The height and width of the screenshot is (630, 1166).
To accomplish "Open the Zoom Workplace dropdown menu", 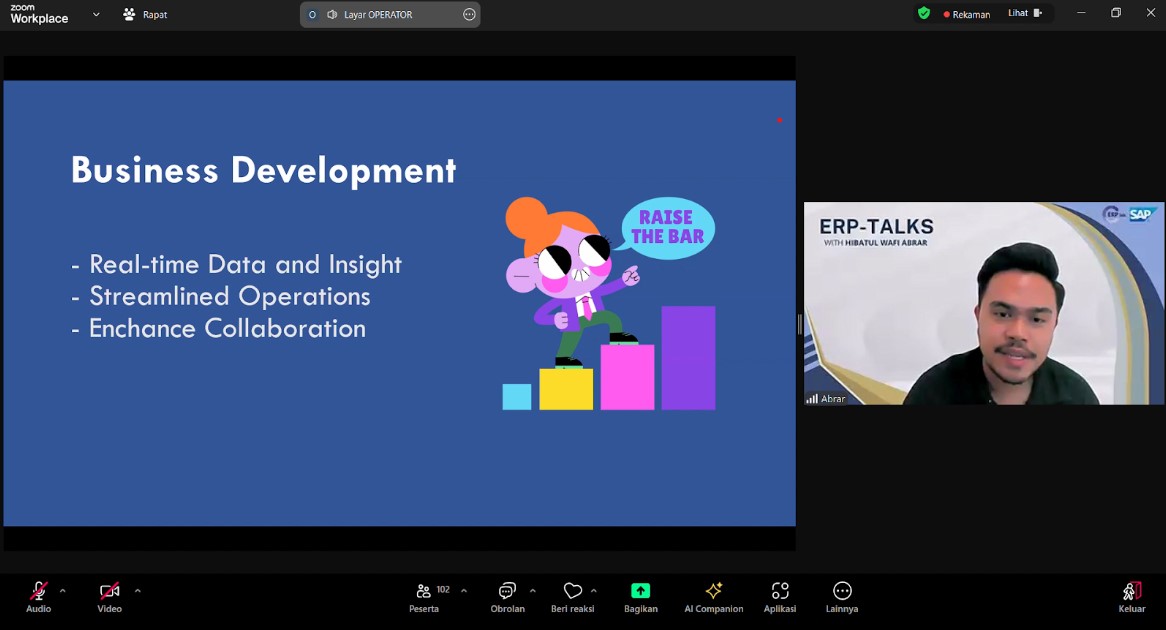I will click(96, 15).
